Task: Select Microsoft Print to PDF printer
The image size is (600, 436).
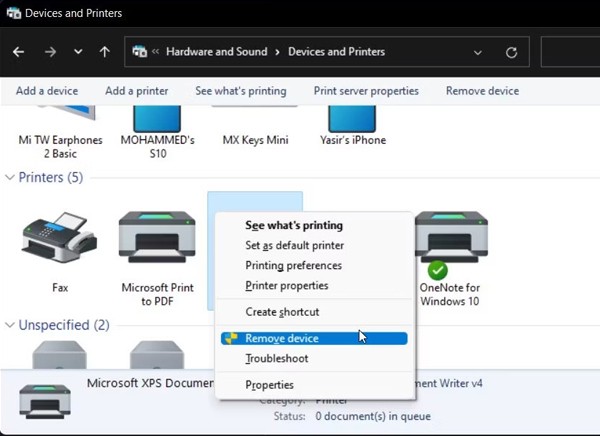Action: click(157, 258)
